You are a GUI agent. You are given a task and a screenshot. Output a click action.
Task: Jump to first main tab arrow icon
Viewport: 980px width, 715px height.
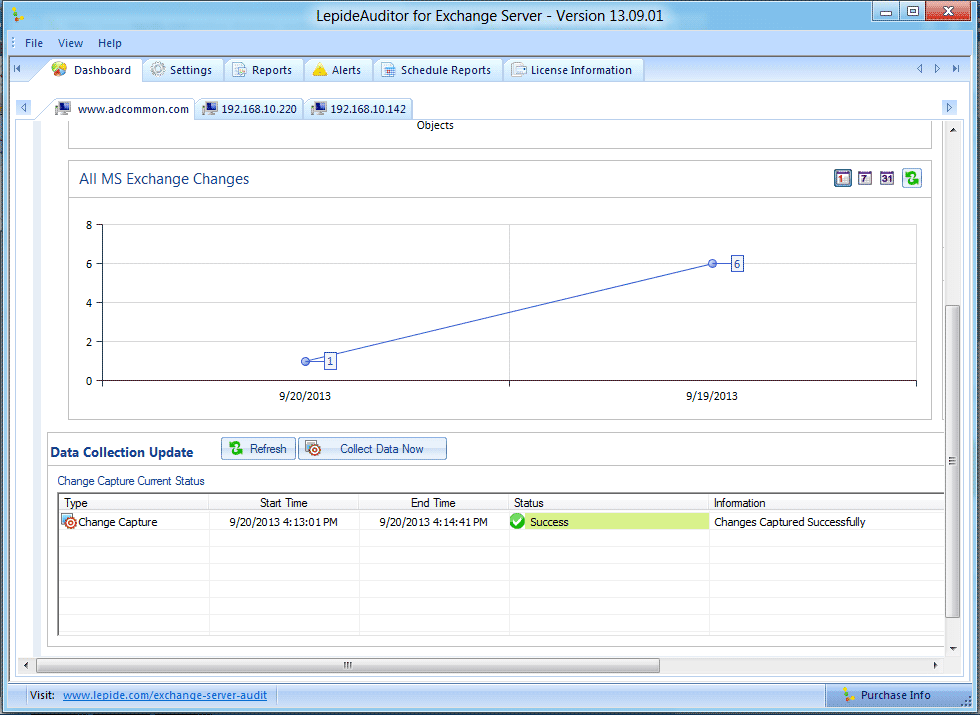[x=18, y=69]
